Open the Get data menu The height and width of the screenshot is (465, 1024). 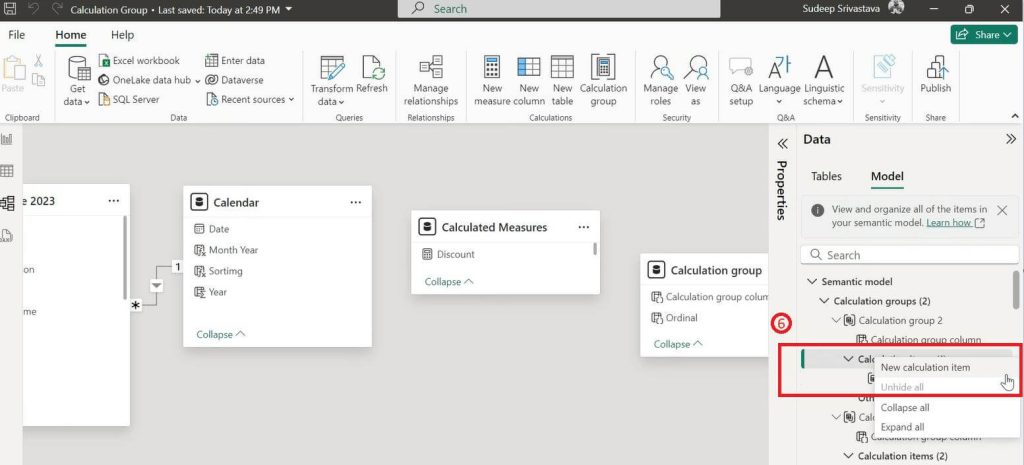tap(78, 82)
